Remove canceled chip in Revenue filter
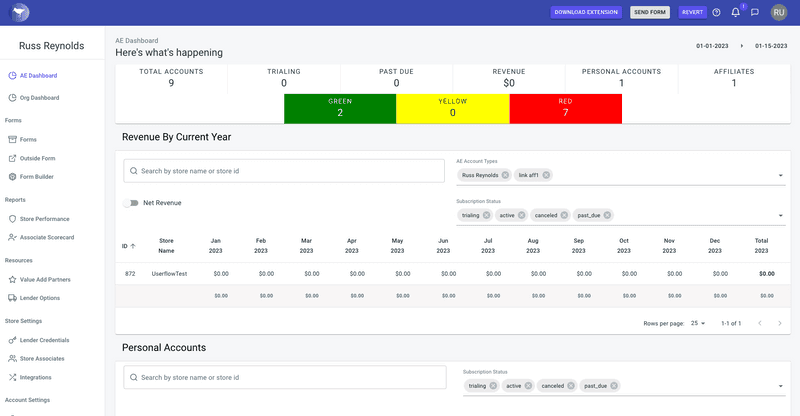 (x=564, y=215)
